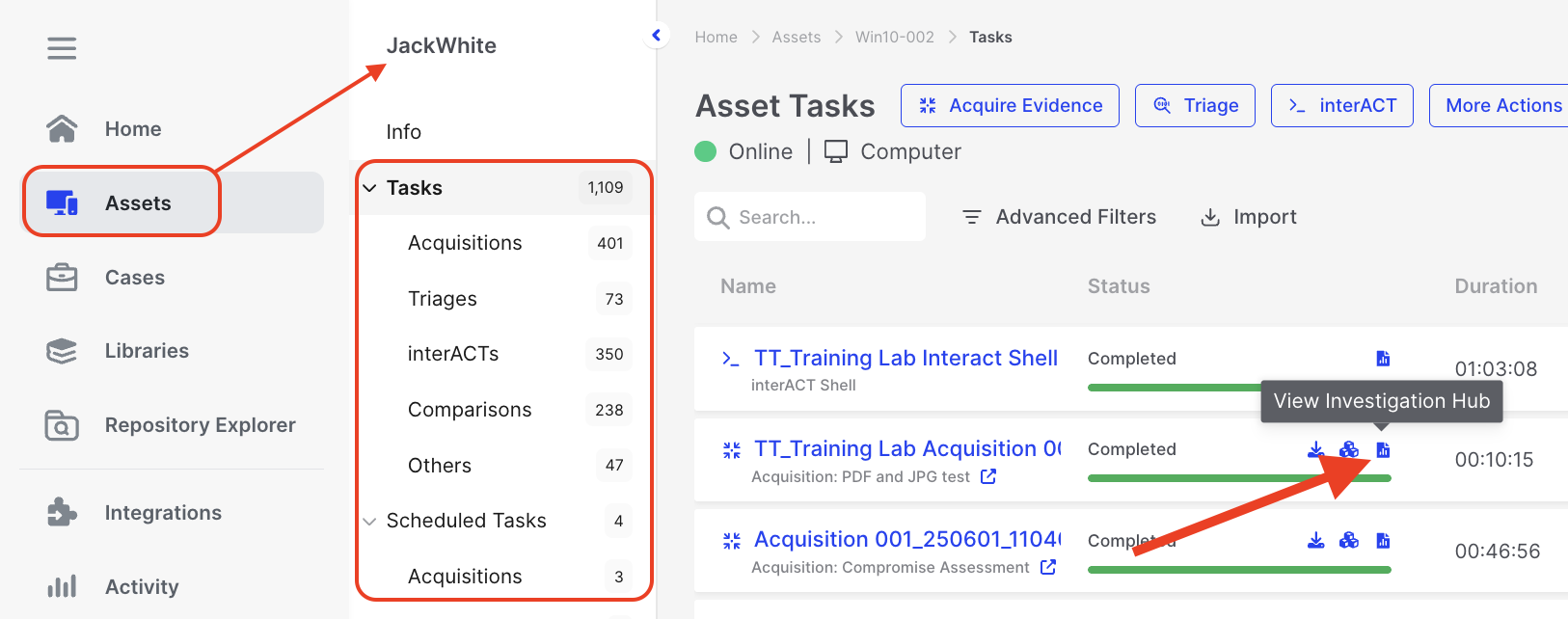
Task: Open report icon on Interact Shell row
Action: [x=1383, y=359]
